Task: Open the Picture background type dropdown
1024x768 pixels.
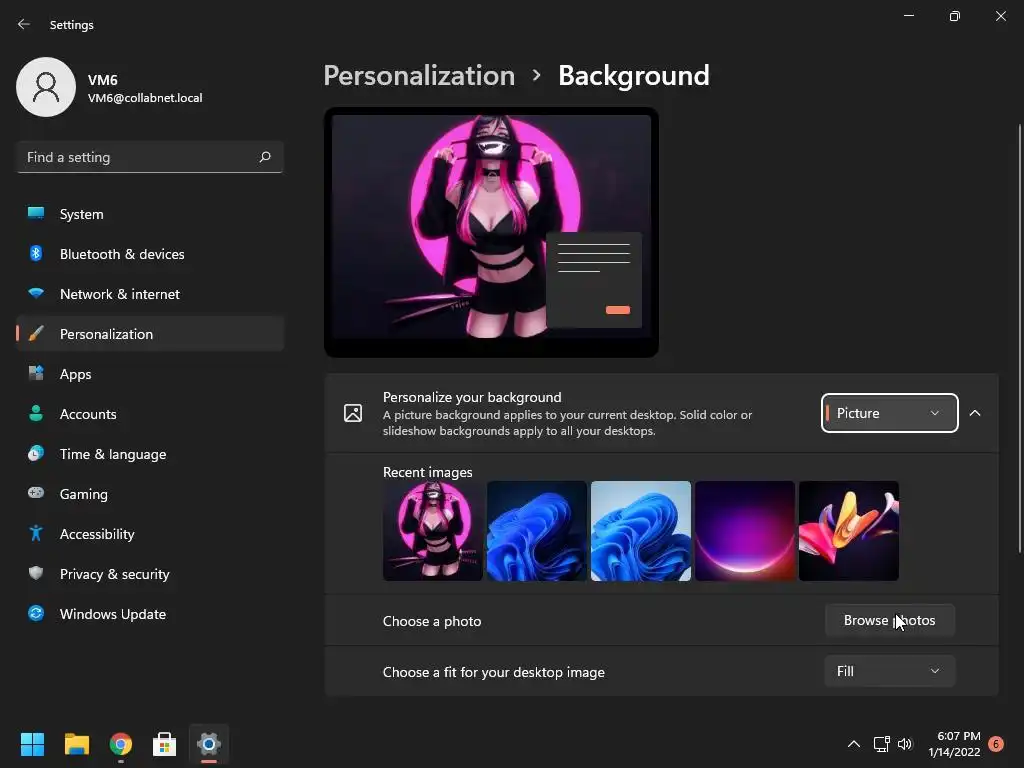Action: [889, 413]
